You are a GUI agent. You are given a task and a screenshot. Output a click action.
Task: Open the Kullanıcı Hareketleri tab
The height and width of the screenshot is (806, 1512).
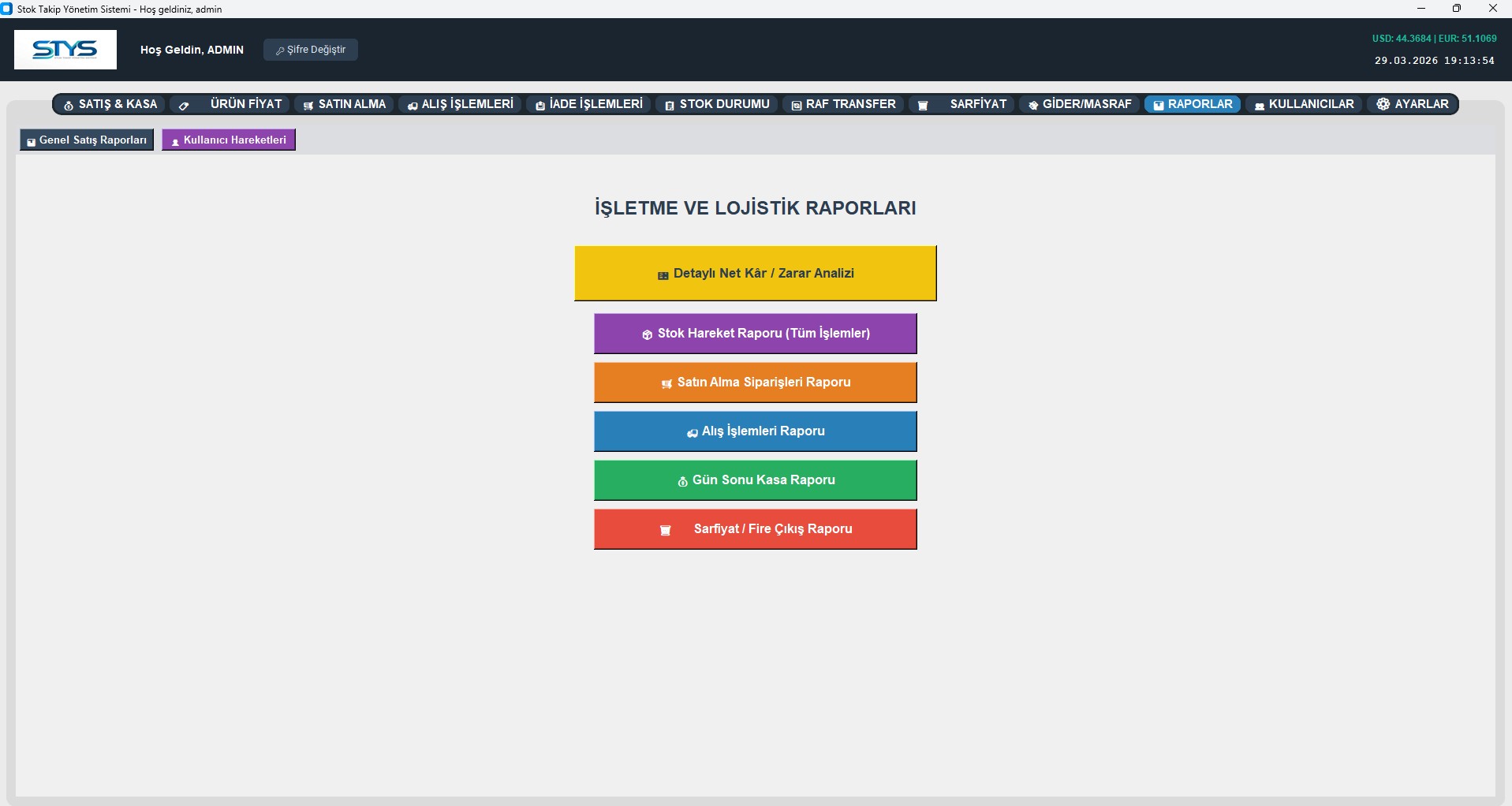coord(229,140)
